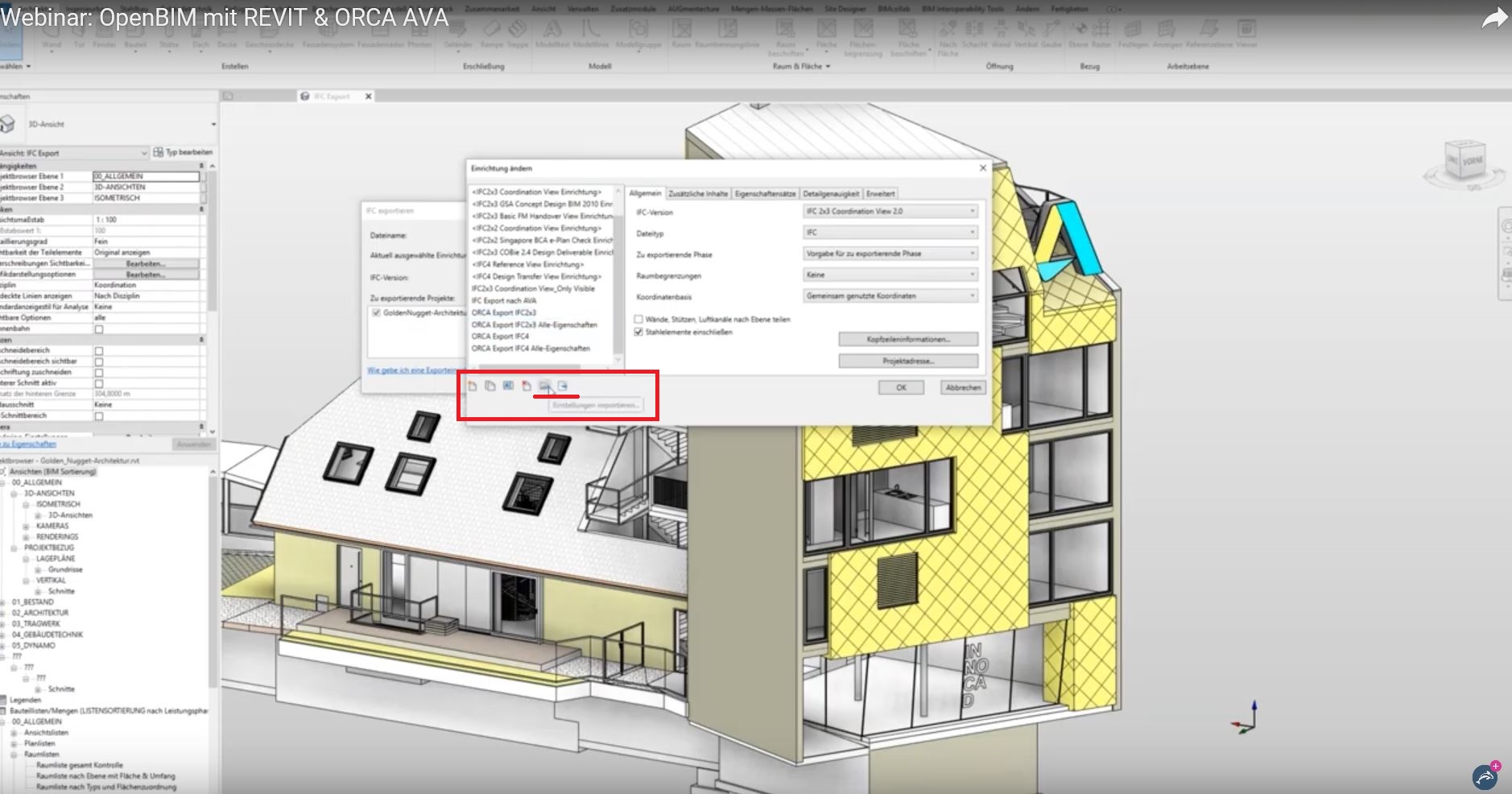Toggle the Beschriftung zuschneiden checkbox
This screenshot has width=1512, height=794.
pyautogui.click(x=99, y=372)
